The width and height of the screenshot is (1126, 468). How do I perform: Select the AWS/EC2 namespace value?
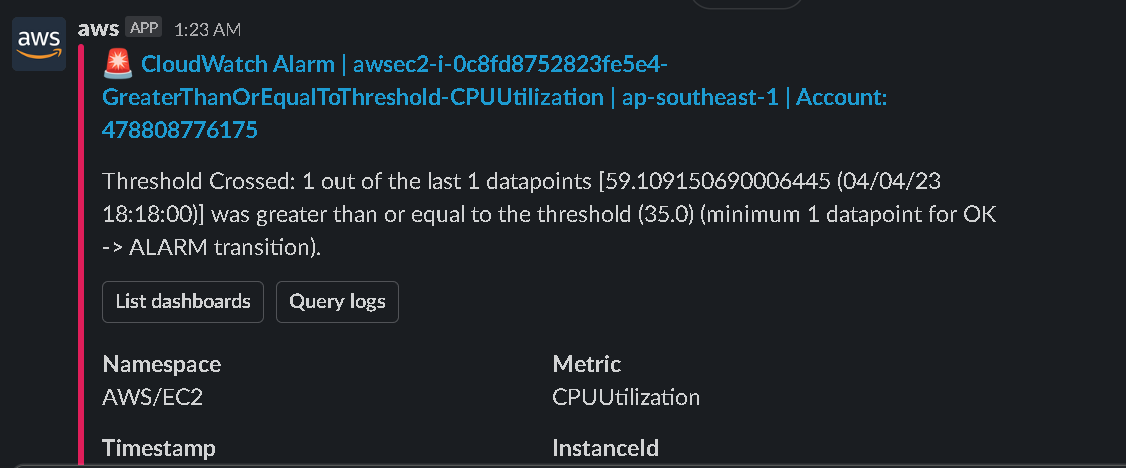point(146,397)
